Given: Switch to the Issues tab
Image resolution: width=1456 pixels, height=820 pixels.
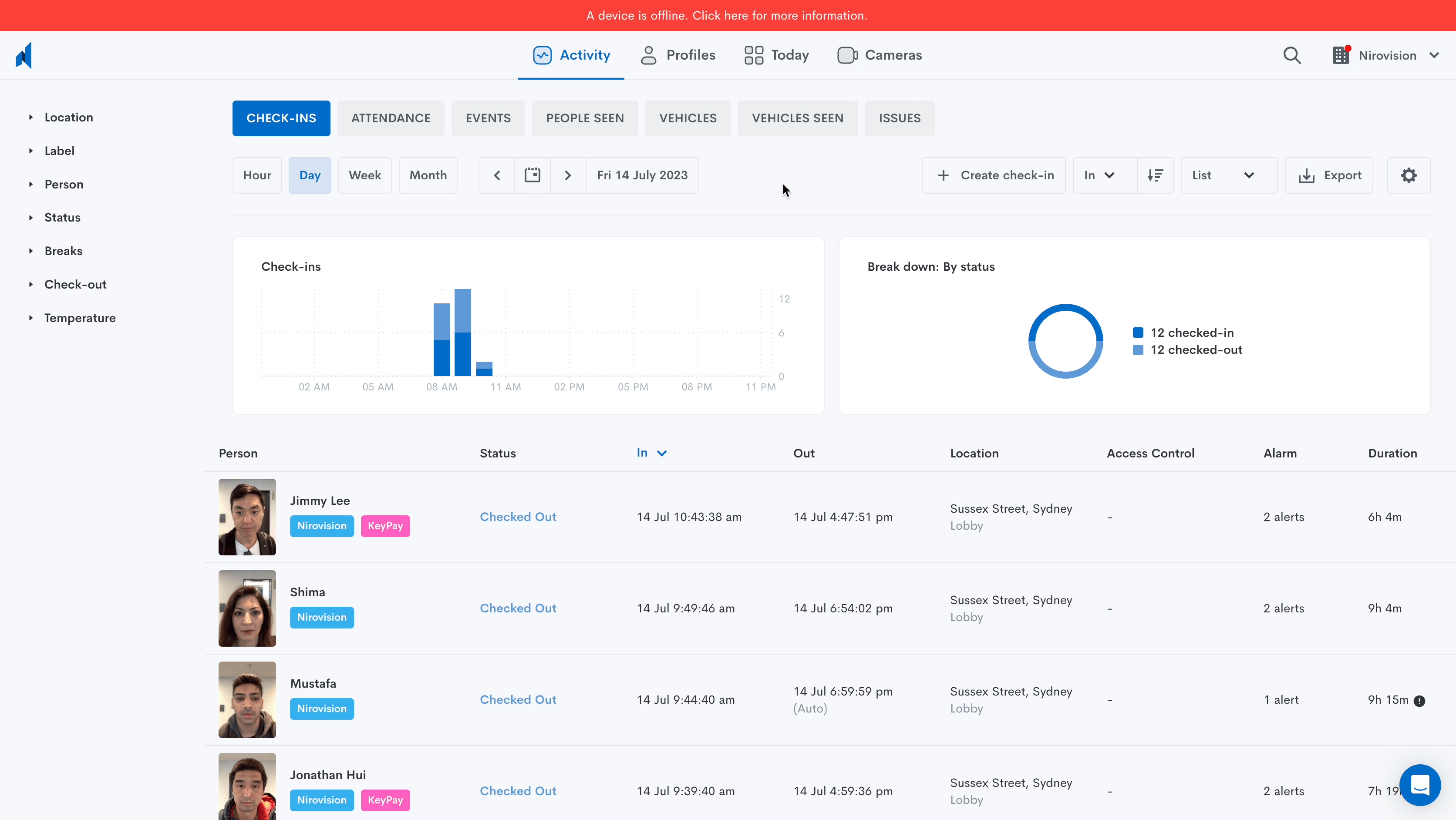Looking at the screenshot, I should [899, 118].
